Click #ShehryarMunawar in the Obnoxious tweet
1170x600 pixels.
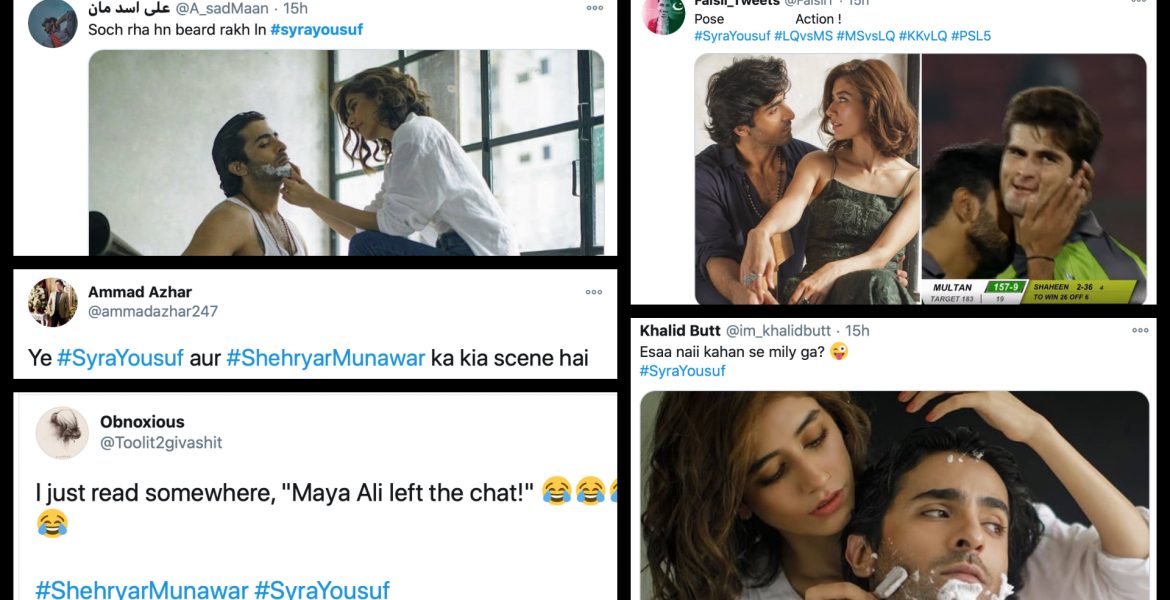[141, 589]
